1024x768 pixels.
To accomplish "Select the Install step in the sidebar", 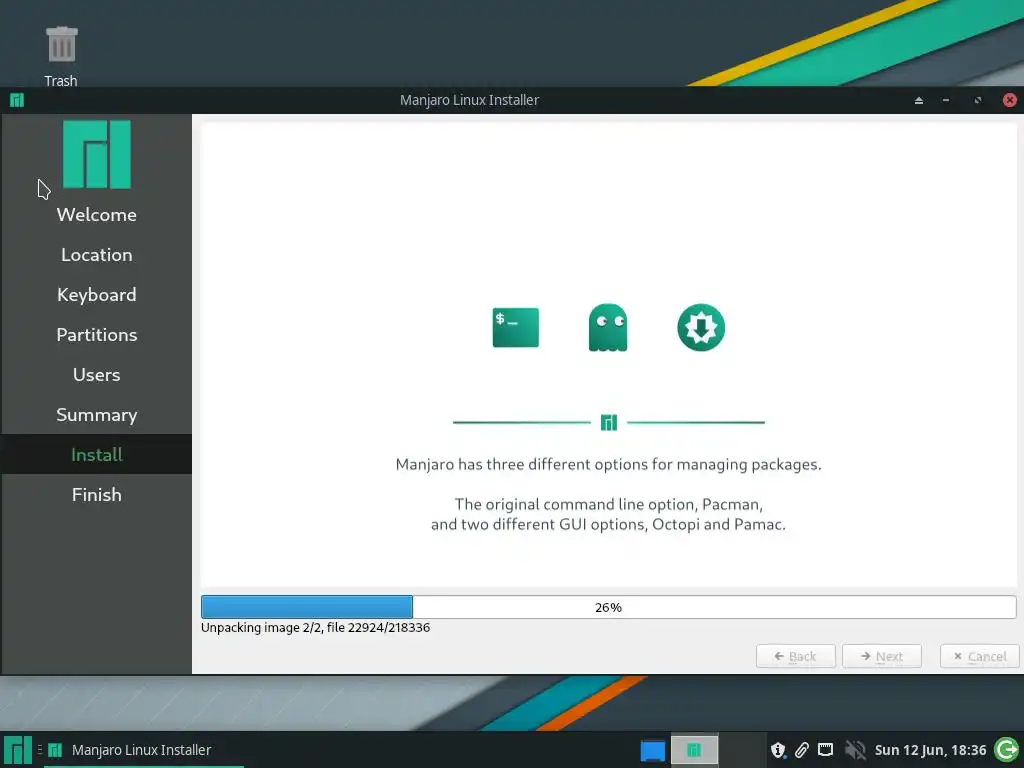I will tap(97, 455).
